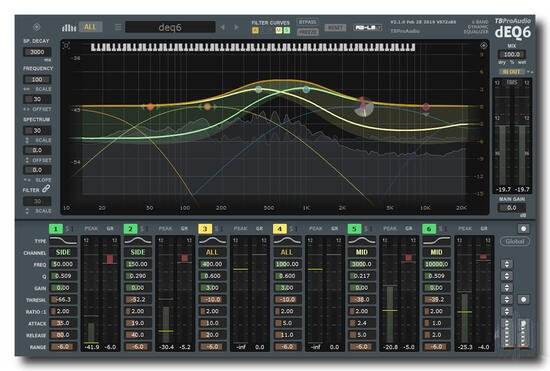Toggle the FREEZE button
550x371 pixels.
[307, 32]
